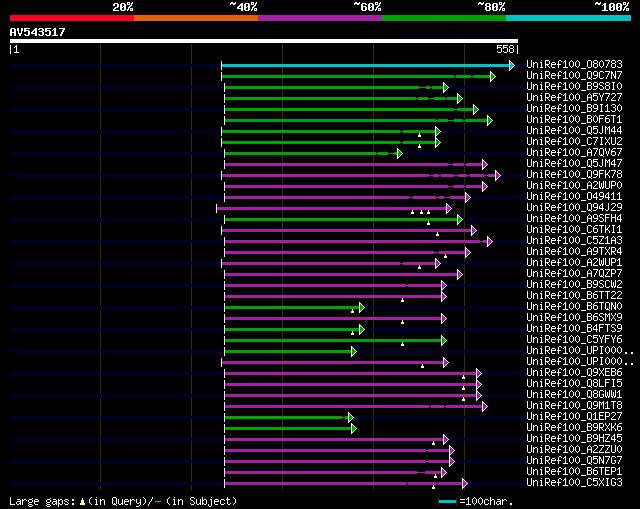Viewport: 640px width, 509px height.
Task: Open hit UniRef100_Q9M1T8
Action: (x=574, y=406)
